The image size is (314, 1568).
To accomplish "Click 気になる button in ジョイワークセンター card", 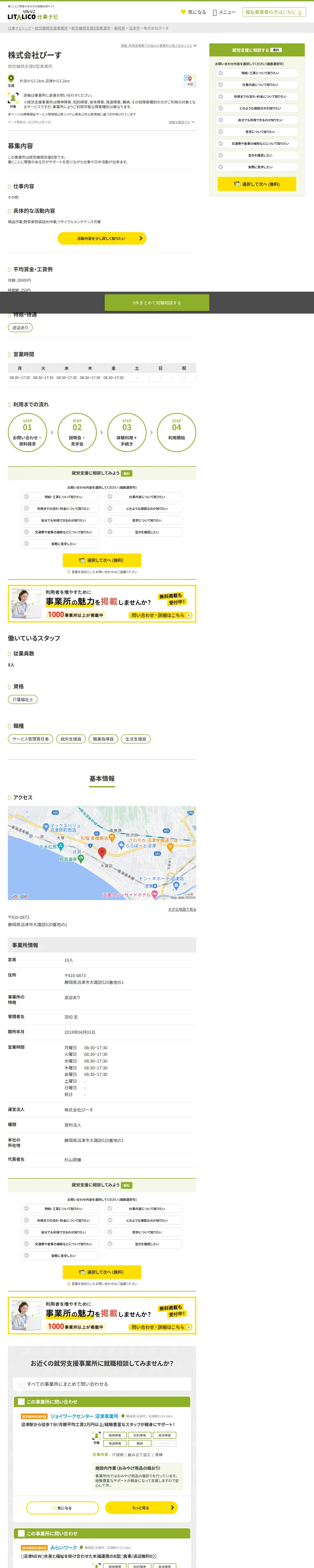I will pyautogui.click(x=63, y=1507).
